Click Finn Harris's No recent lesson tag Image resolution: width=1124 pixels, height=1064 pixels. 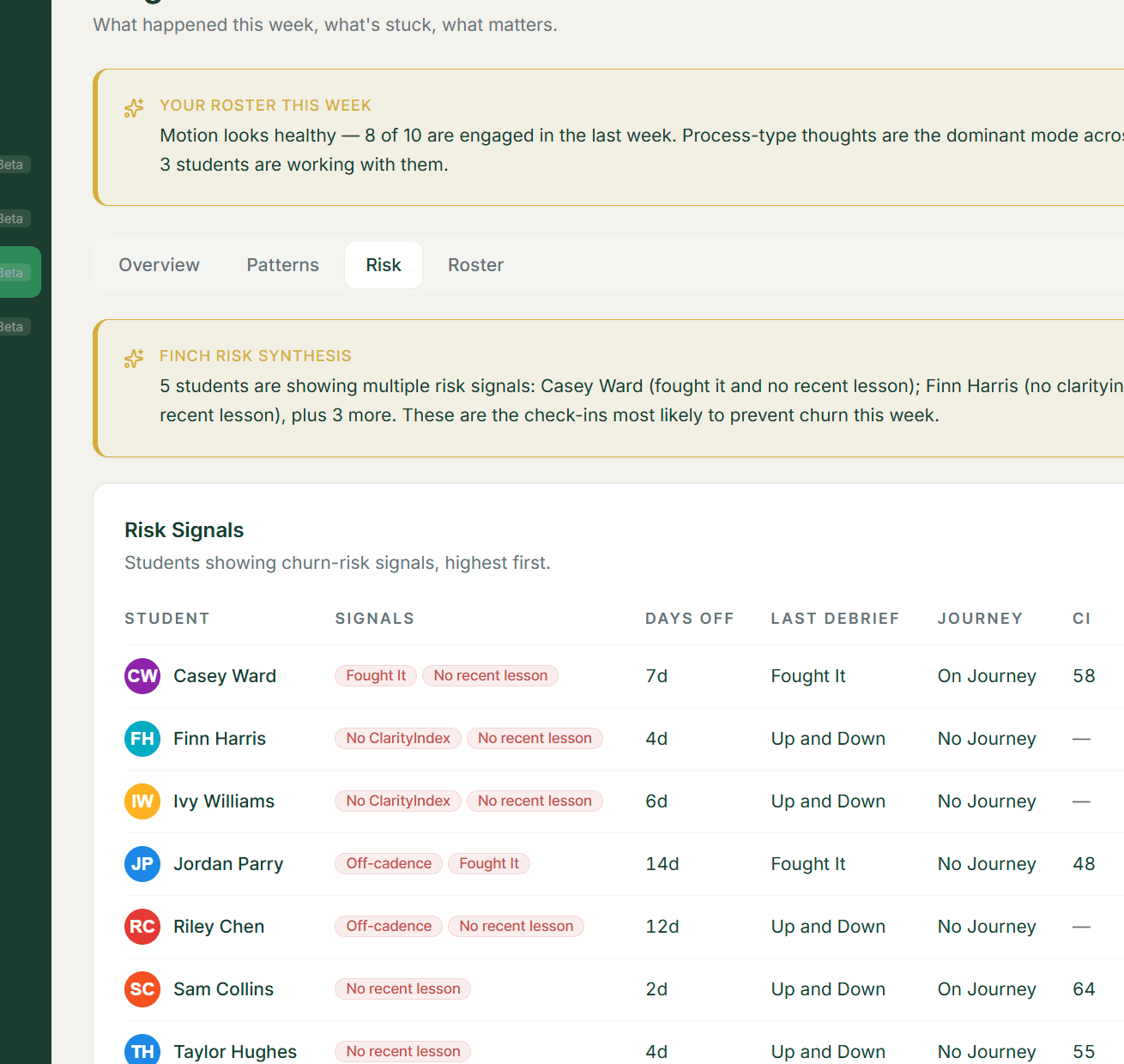[x=535, y=739]
